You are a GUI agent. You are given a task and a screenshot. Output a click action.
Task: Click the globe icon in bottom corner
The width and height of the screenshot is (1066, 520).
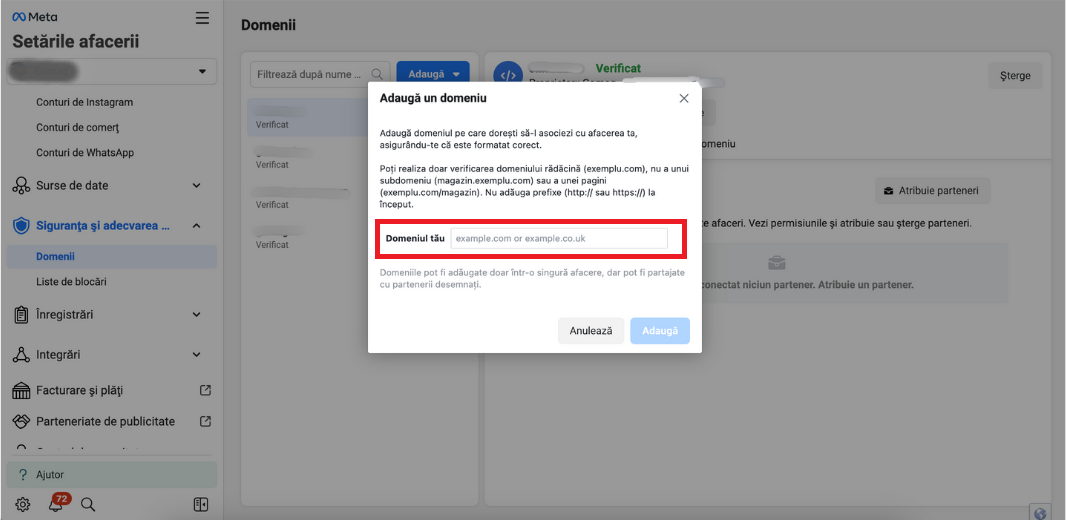pyautogui.click(x=1040, y=513)
